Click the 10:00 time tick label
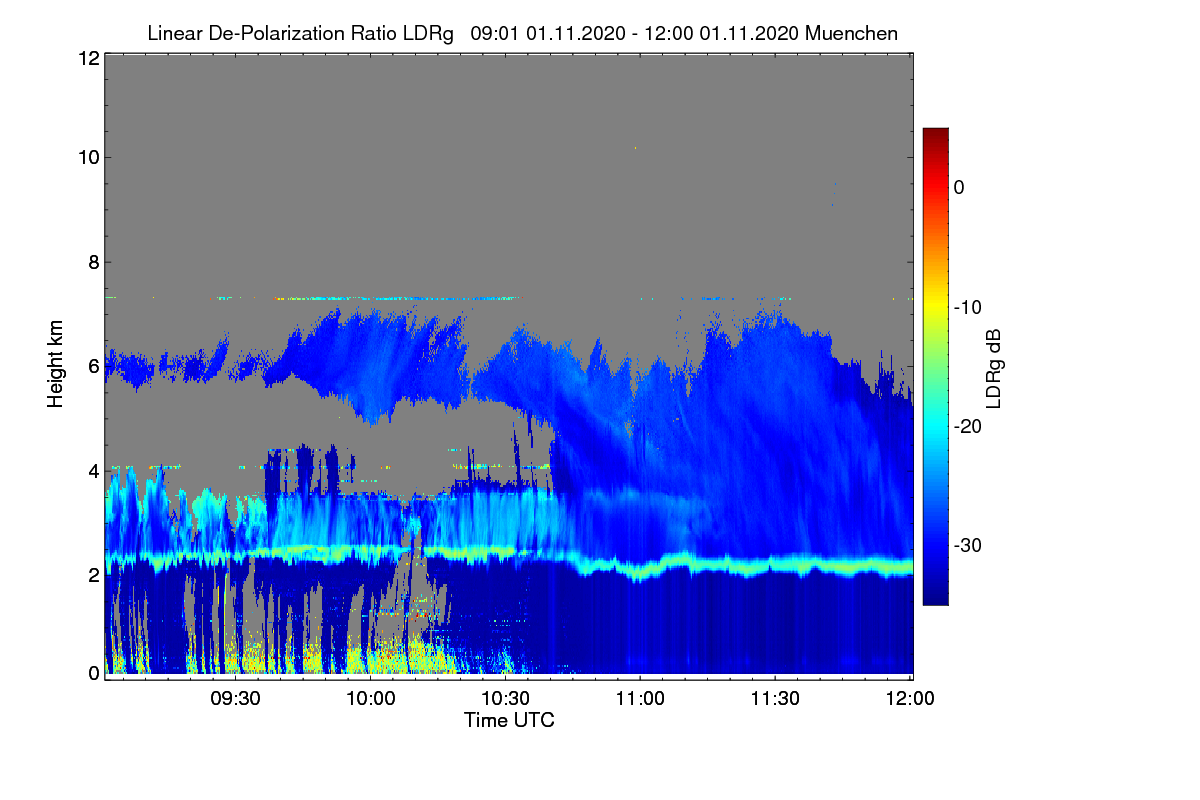 point(370,698)
